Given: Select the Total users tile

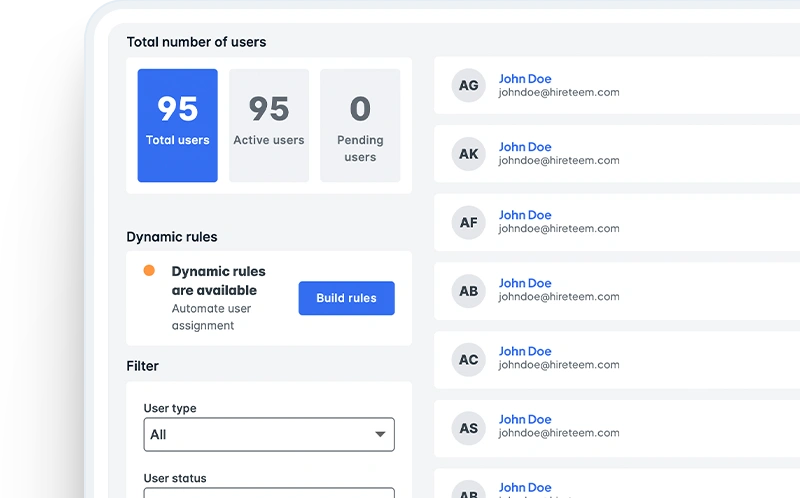Looking at the screenshot, I should pos(177,125).
